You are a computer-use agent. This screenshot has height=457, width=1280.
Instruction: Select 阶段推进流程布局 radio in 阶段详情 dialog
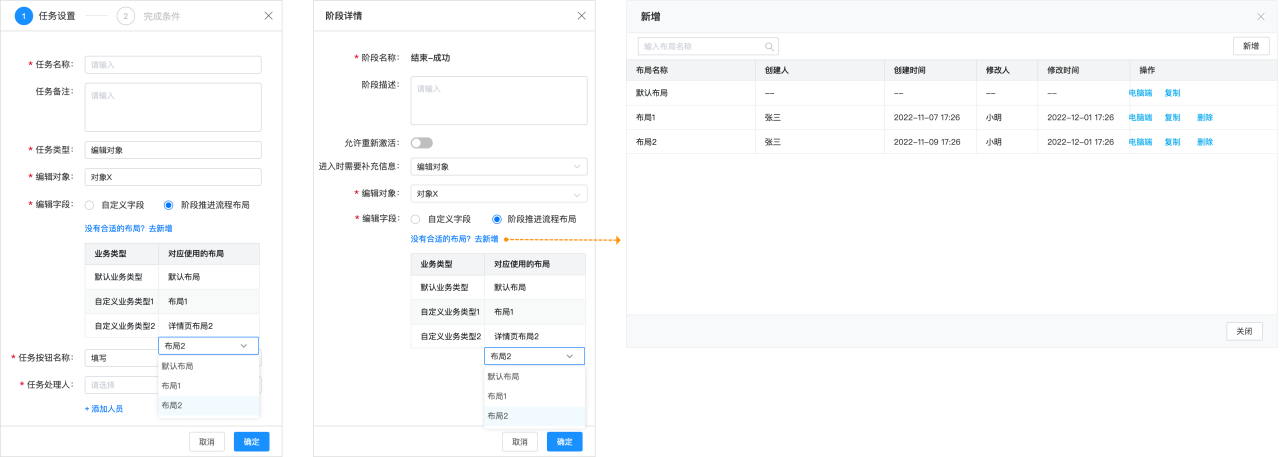pos(497,219)
